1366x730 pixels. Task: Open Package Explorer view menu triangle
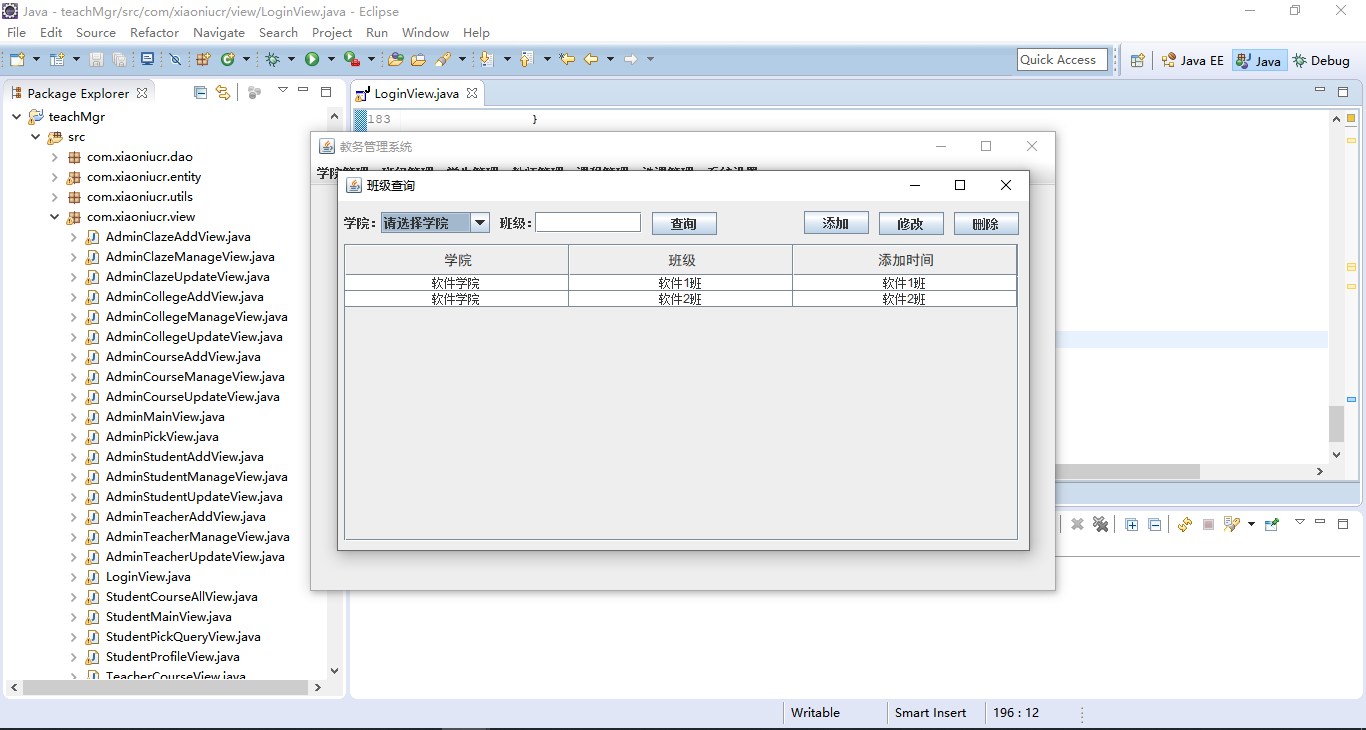pyautogui.click(x=283, y=90)
